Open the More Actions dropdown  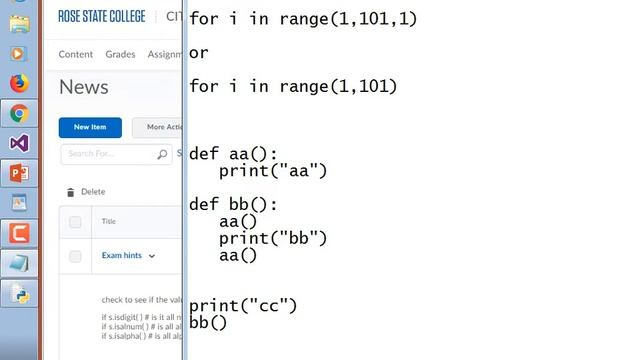coord(158,127)
